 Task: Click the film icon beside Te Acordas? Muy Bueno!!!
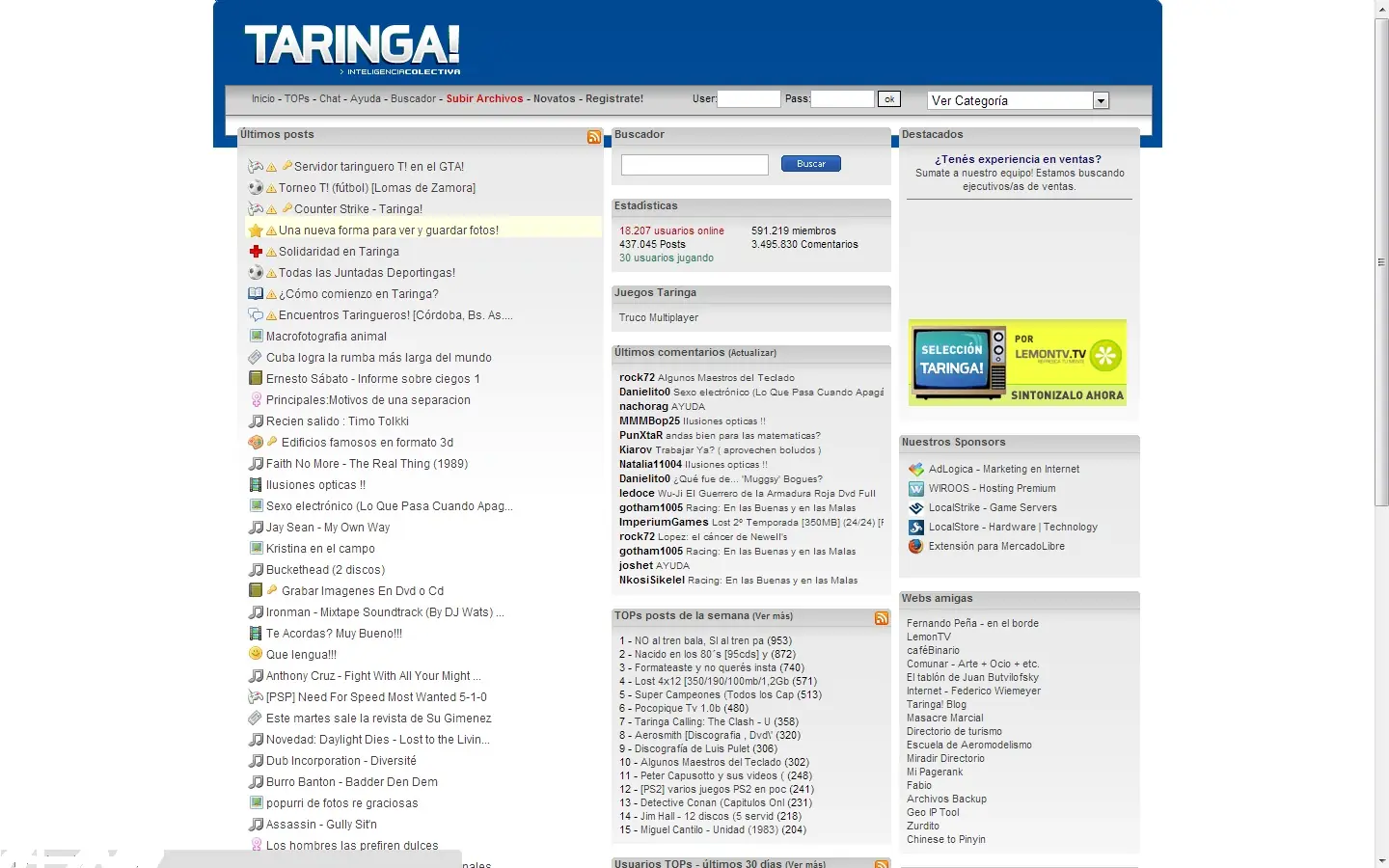(256, 634)
